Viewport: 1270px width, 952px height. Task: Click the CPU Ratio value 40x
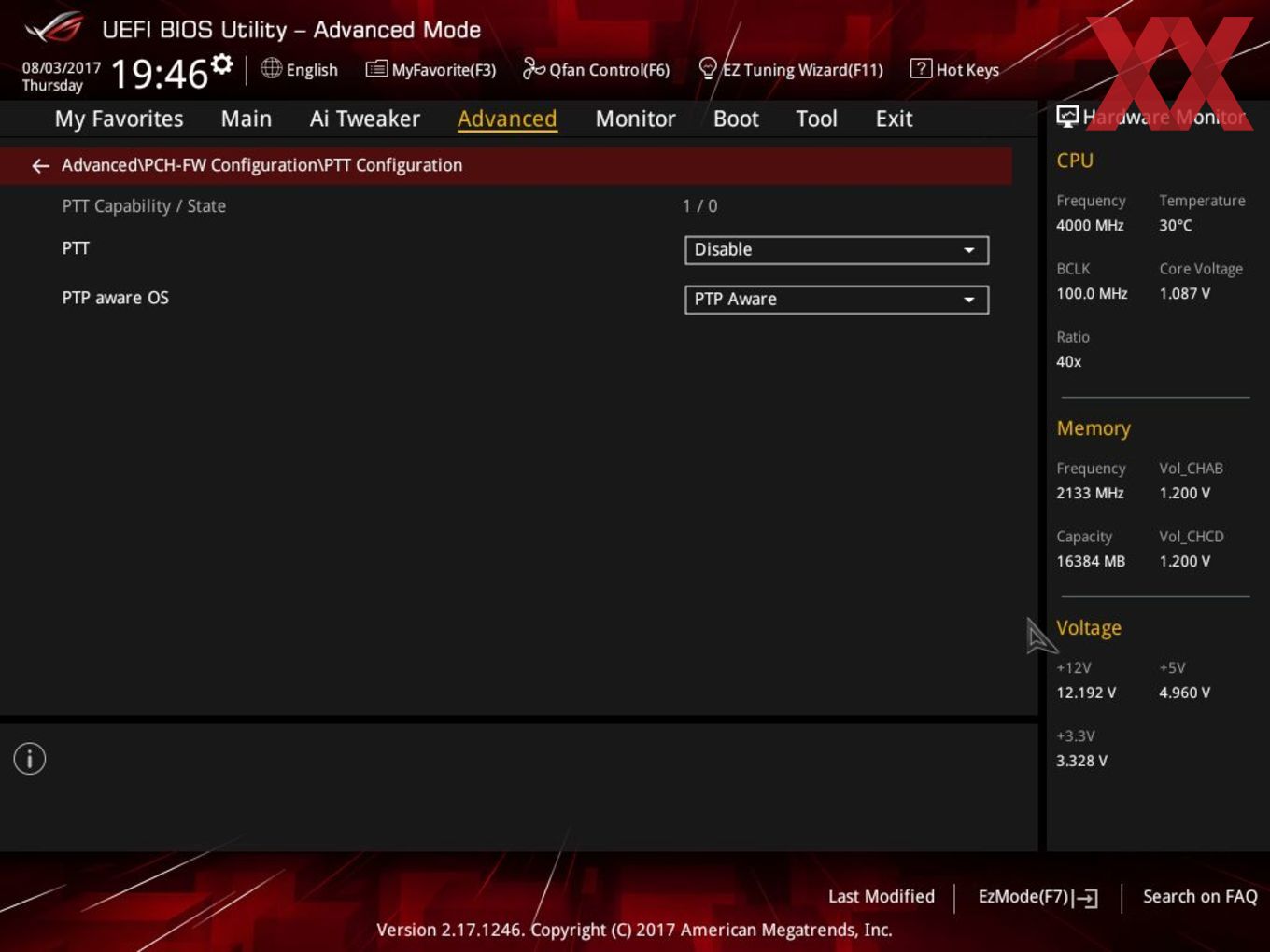[x=1069, y=361]
